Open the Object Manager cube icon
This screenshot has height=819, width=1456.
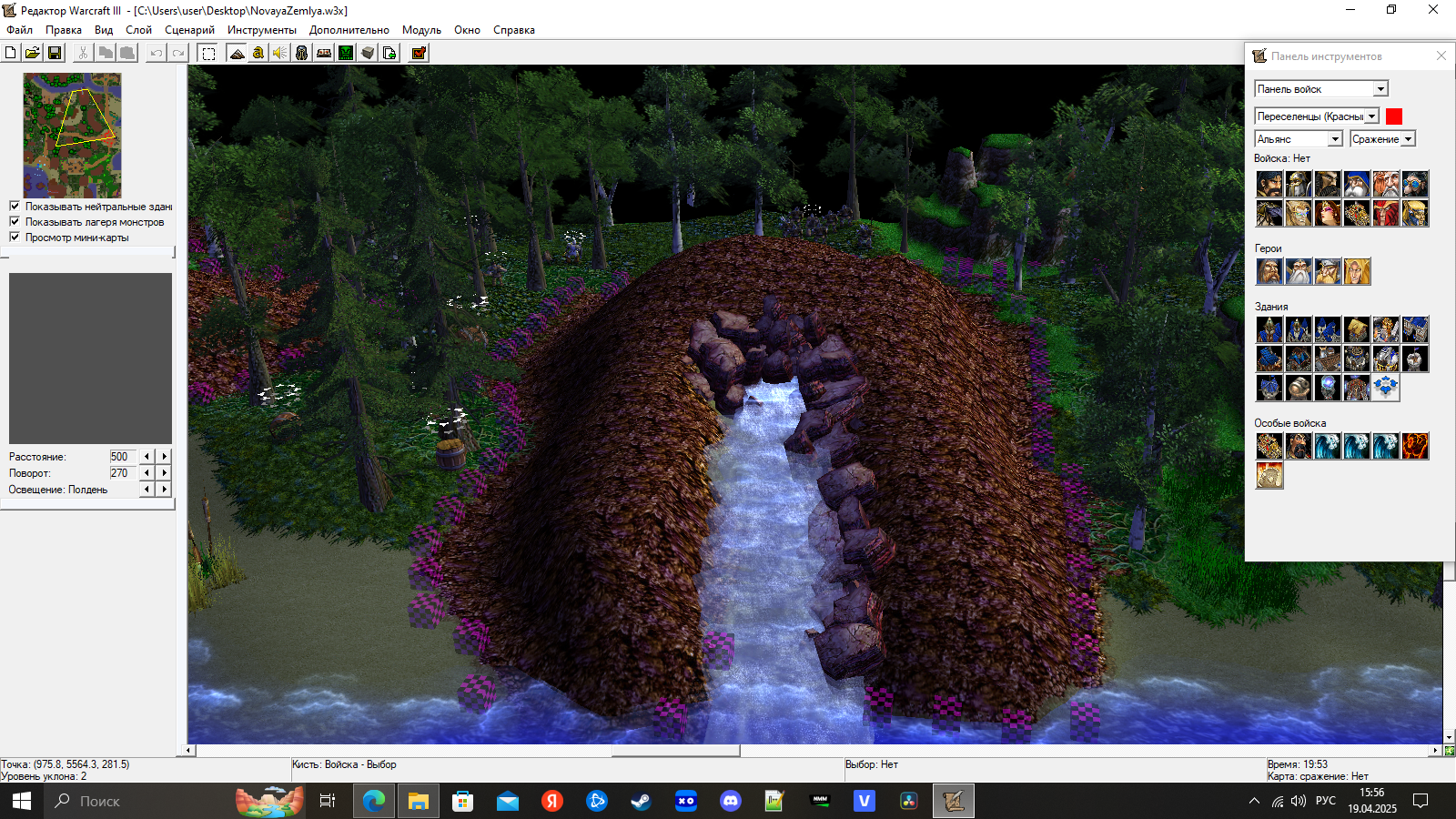pyautogui.click(x=368, y=53)
